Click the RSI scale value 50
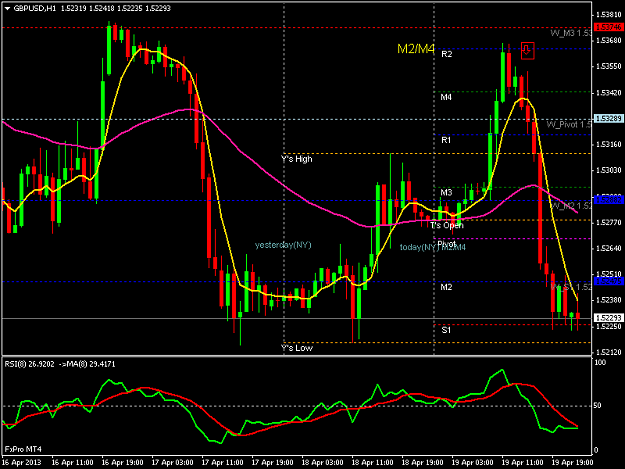This screenshot has height=469, width=625. 597,406
